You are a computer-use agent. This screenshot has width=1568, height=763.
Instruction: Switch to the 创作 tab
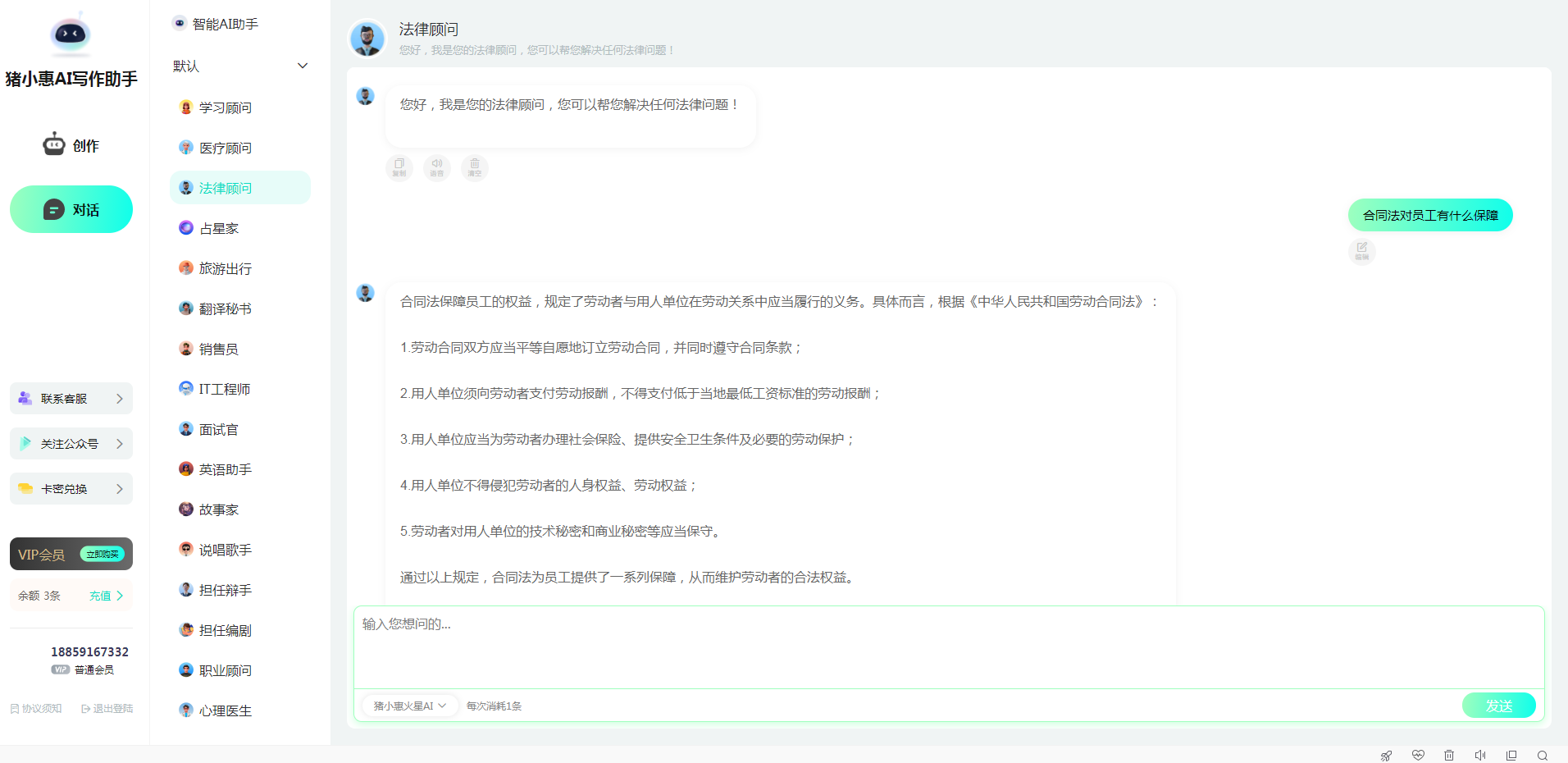(71, 146)
